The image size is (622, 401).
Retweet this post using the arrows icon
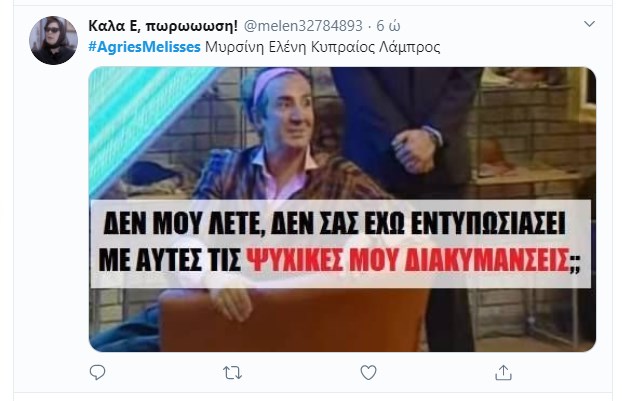point(232,373)
